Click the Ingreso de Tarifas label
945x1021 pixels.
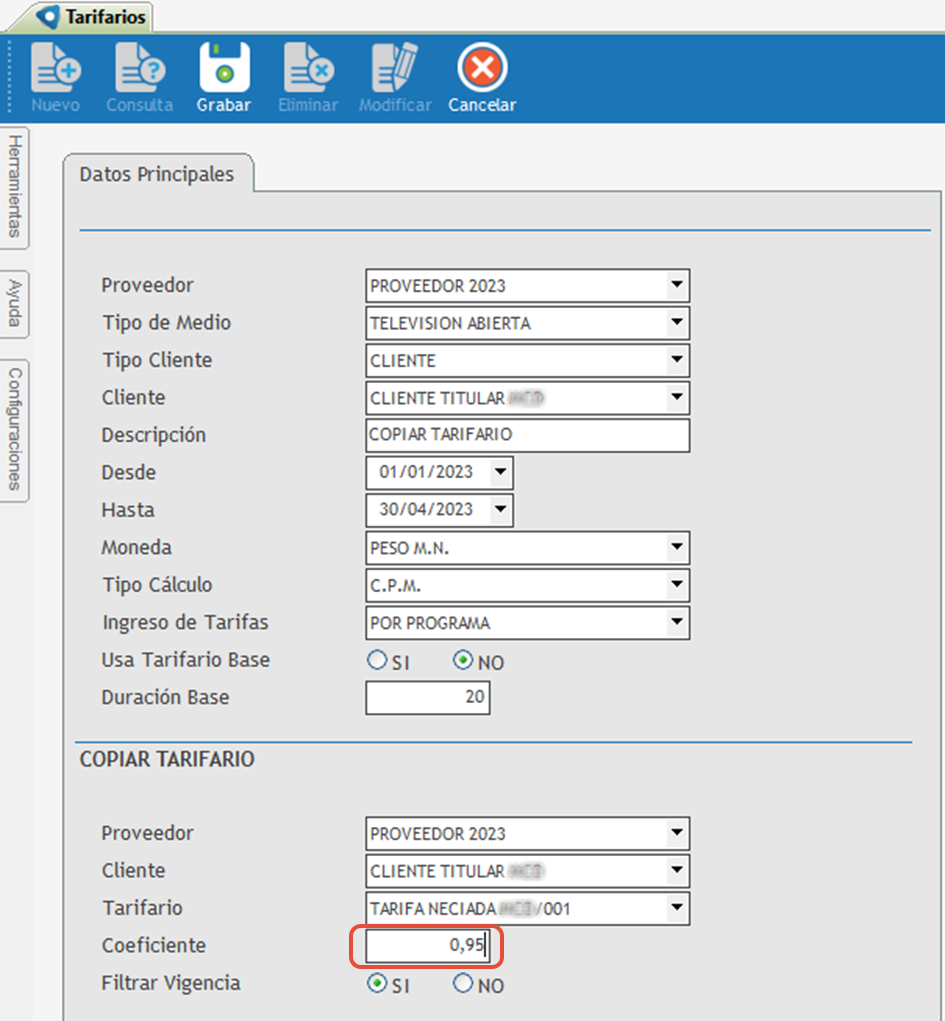coord(185,622)
